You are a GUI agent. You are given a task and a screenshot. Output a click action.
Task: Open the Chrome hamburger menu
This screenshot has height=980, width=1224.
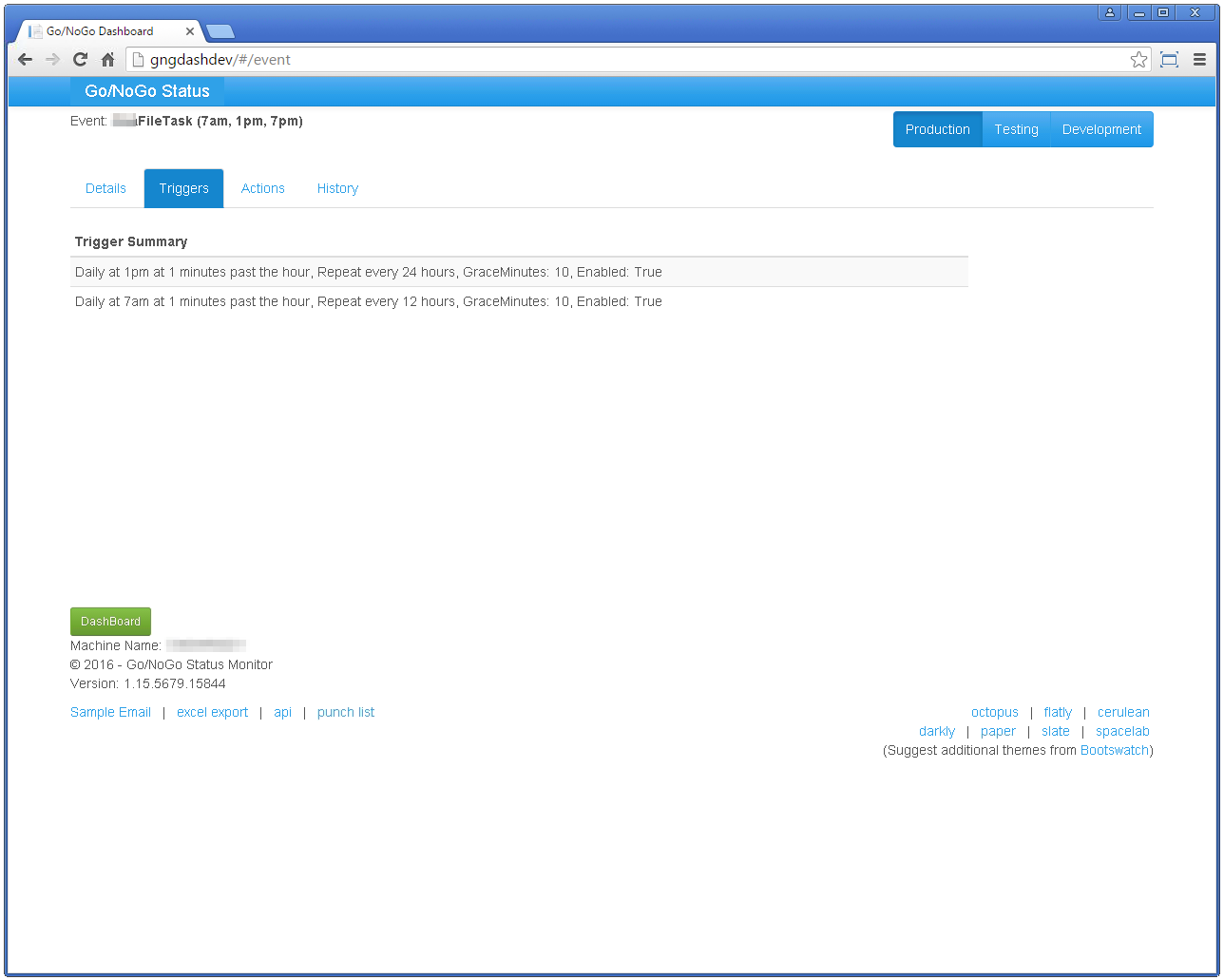click(1199, 60)
